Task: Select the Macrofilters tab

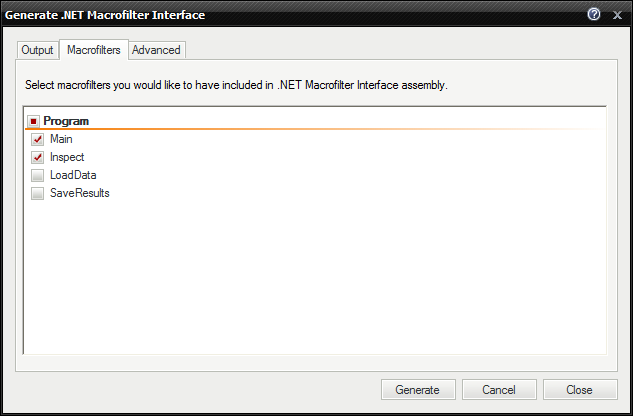Action: [x=94, y=50]
